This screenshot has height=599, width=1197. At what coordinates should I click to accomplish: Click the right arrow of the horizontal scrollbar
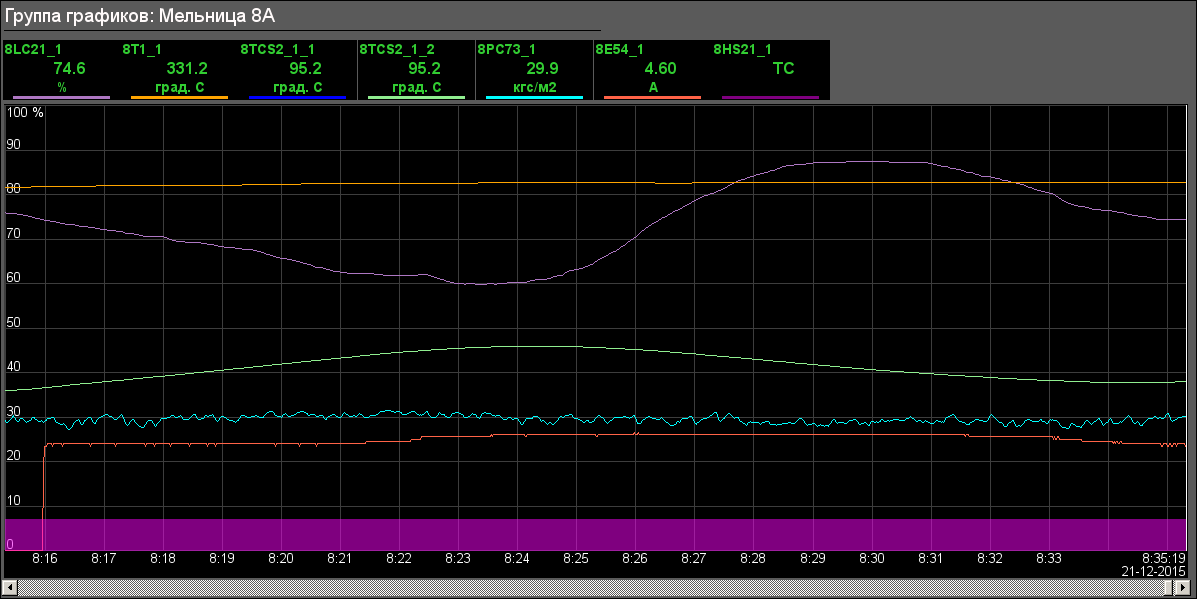pyautogui.click(x=1186, y=585)
